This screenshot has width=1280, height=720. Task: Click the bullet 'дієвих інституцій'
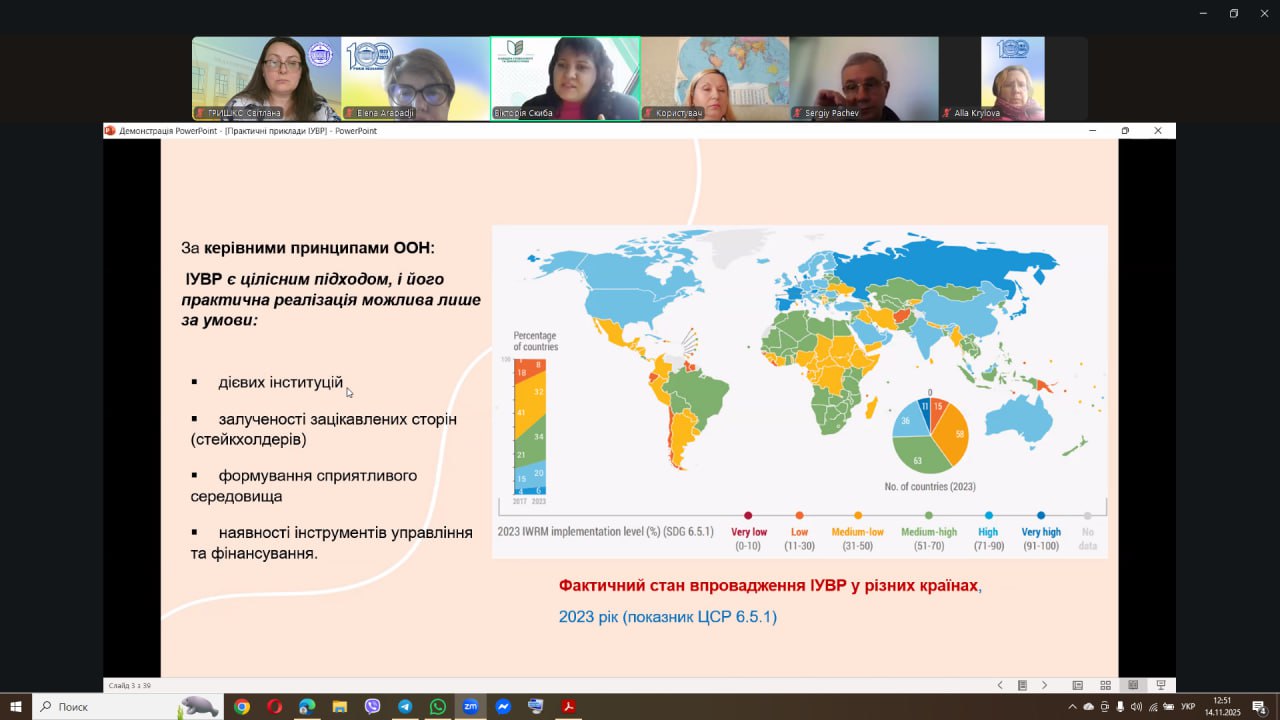coord(281,382)
